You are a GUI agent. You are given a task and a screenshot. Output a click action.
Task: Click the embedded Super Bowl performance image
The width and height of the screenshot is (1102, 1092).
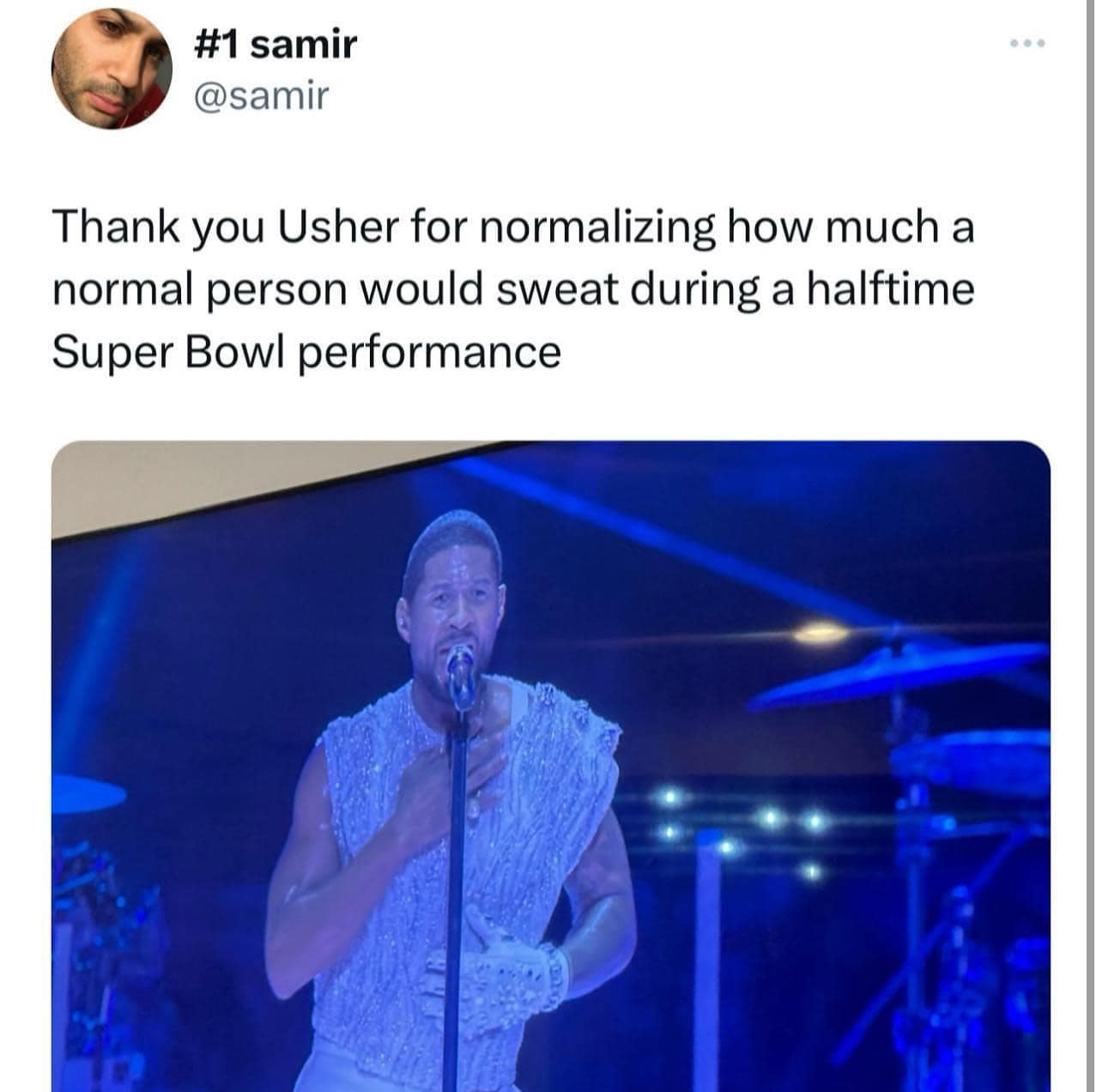point(549,764)
